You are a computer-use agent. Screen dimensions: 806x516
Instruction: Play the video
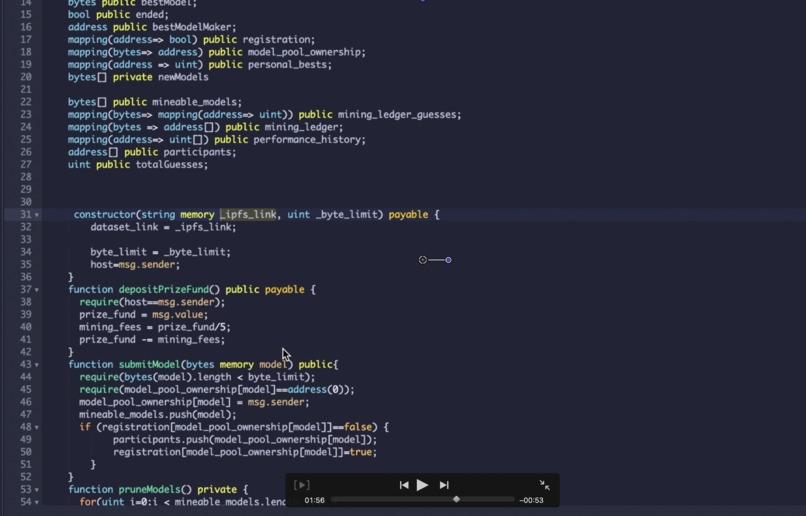(x=422, y=485)
